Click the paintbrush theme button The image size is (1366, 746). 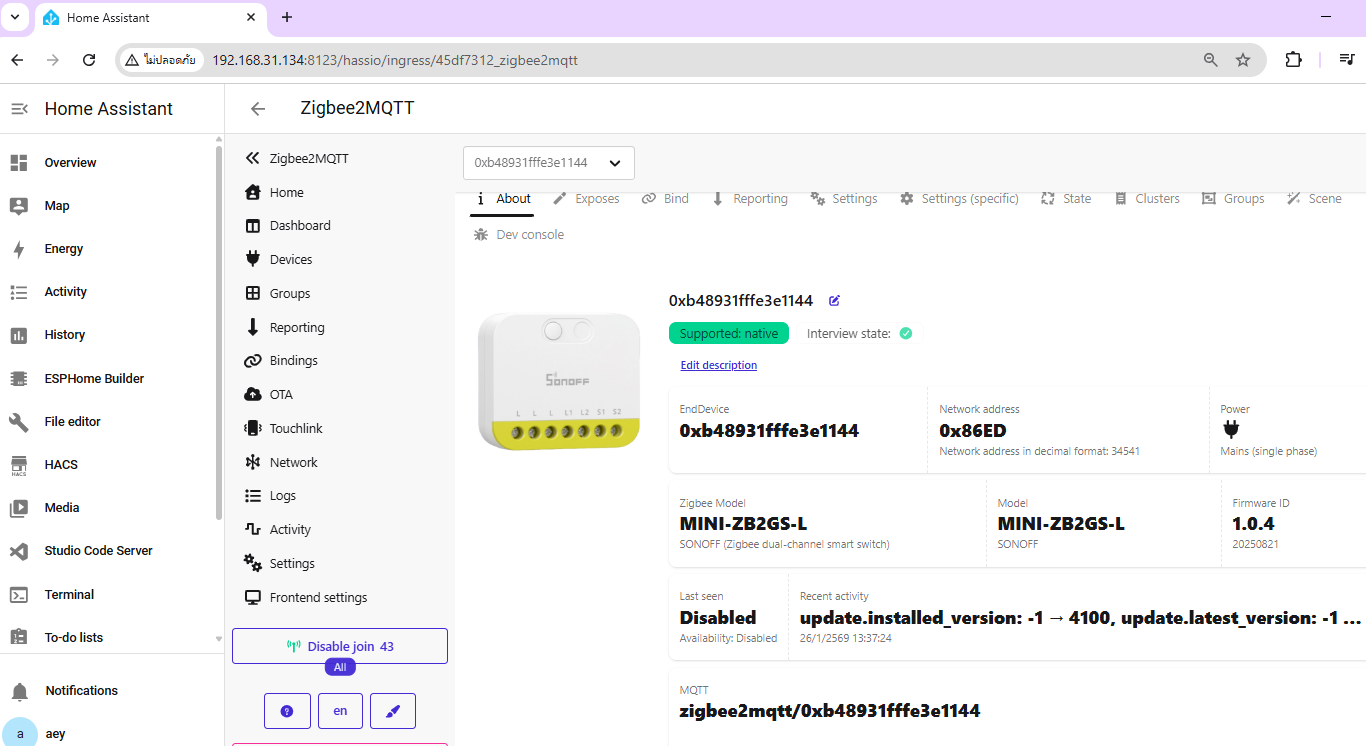tap(393, 711)
